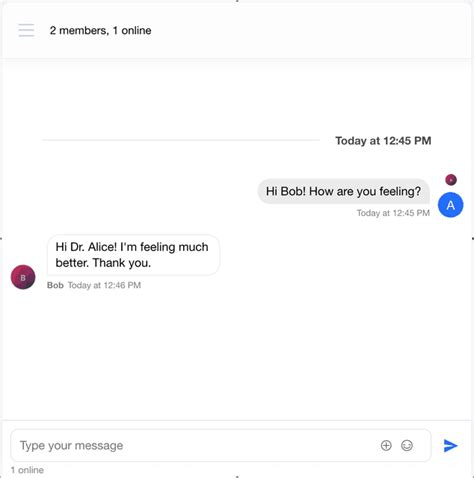Select the "Hi Bob! How are you feeling?" message
This screenshot has width=474, height=478.
coord(343,191)
